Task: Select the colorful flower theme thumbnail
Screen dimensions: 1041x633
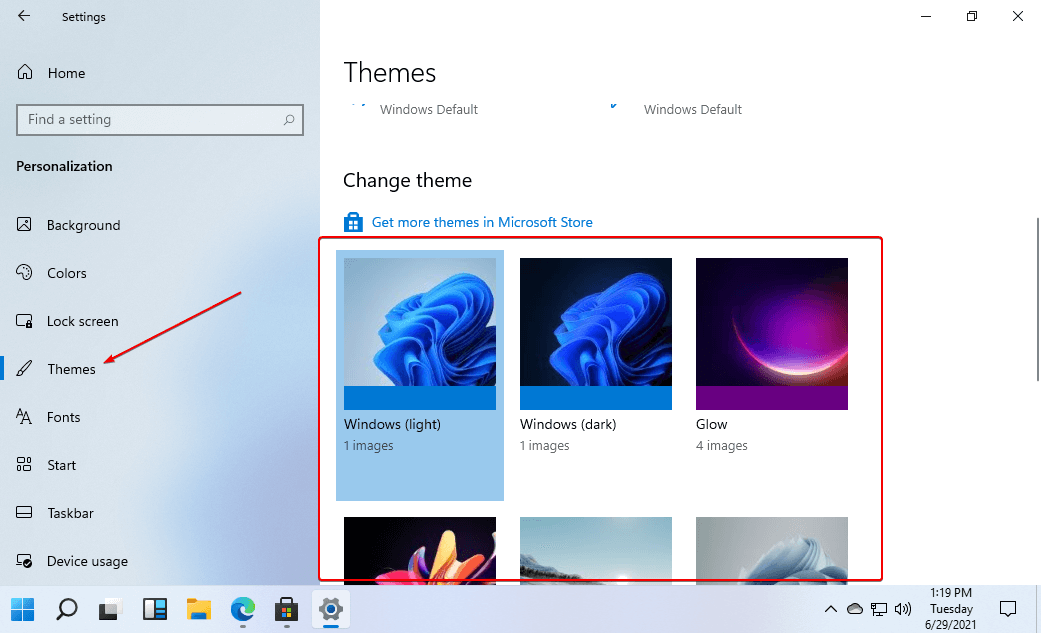Action: pos(420,550)
